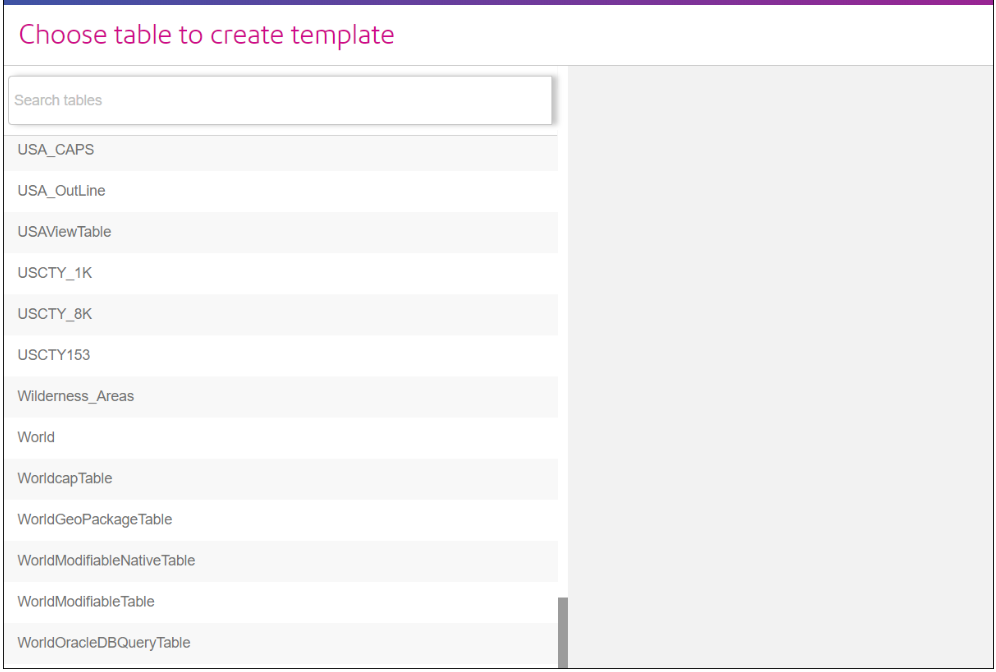Click the 'Choose table to create template' heading
The image size is (996, 672).
point(207,35)
